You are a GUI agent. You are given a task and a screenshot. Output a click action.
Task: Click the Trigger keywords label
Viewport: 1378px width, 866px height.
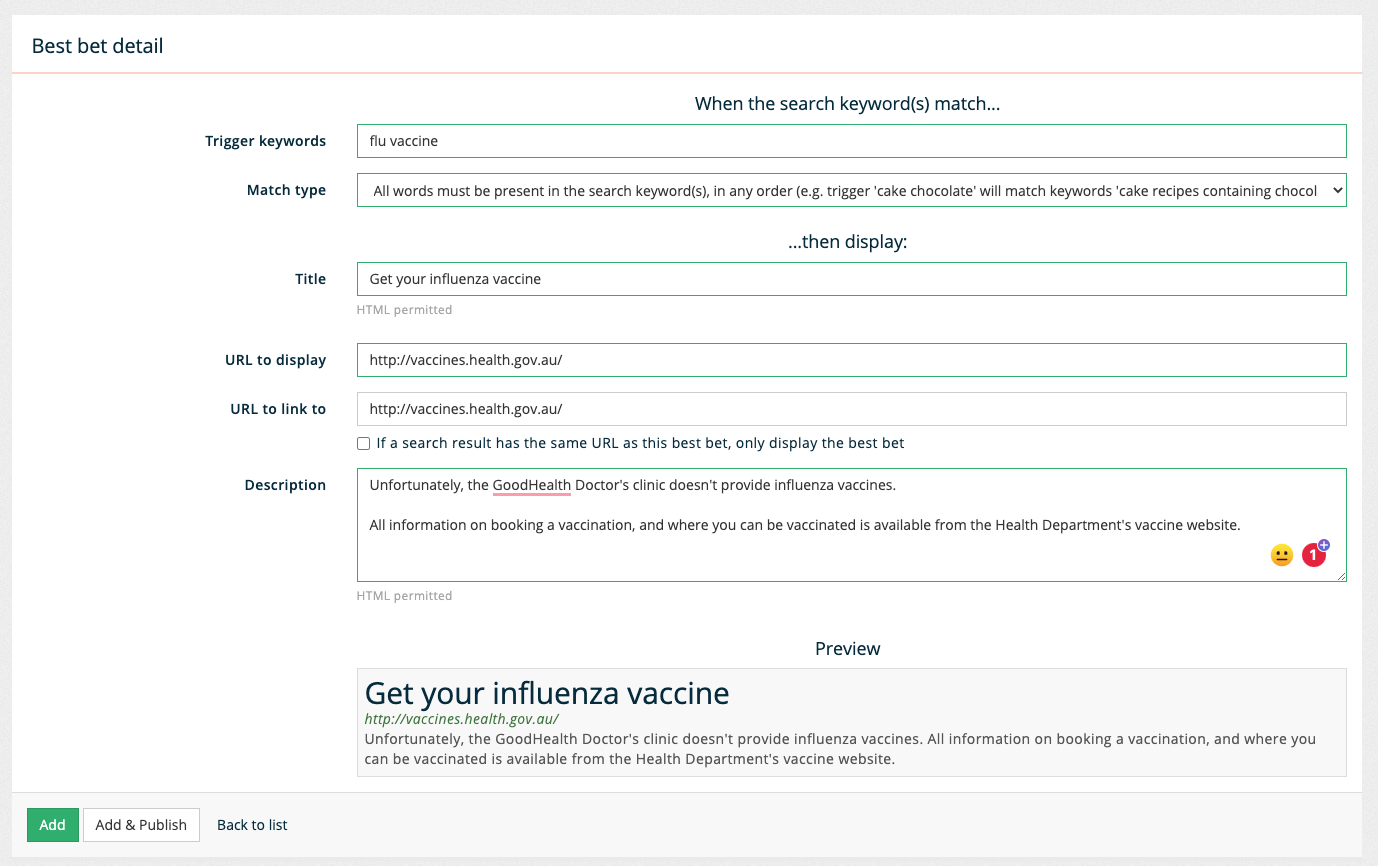[x=265, y=141]
